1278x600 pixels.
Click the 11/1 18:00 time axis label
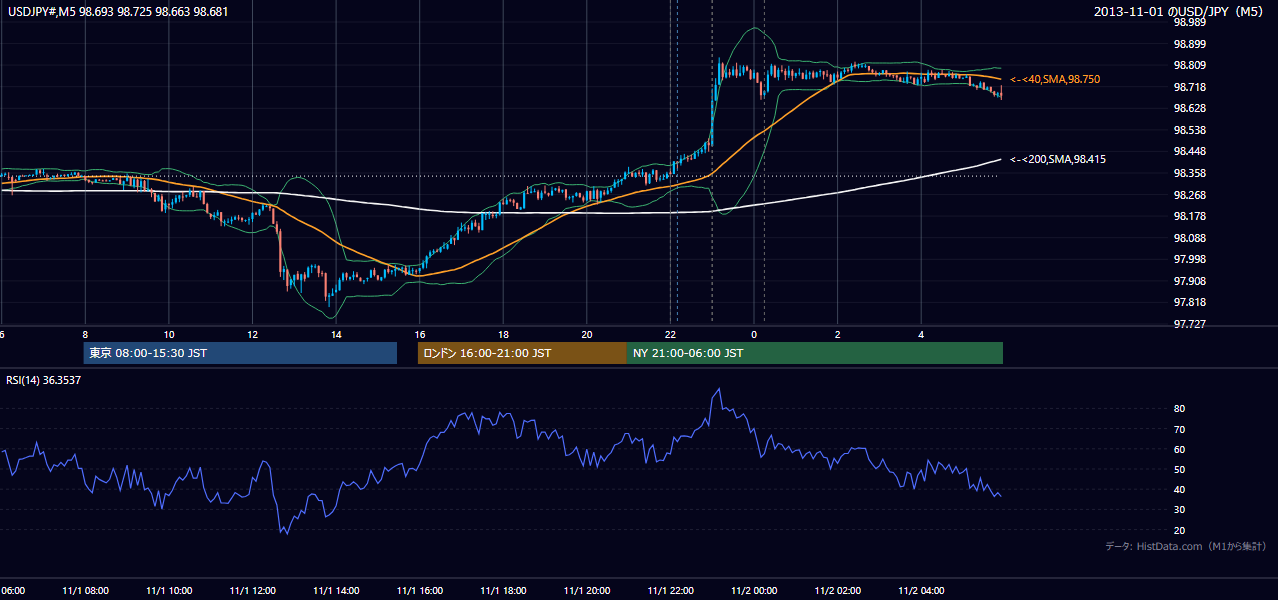click(503, 590)
